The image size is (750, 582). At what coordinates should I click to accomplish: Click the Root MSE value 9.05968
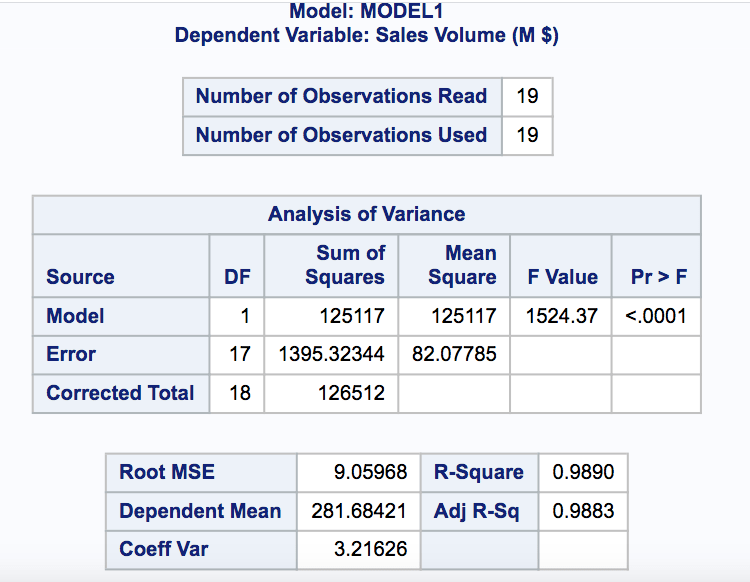pos(370,473)
